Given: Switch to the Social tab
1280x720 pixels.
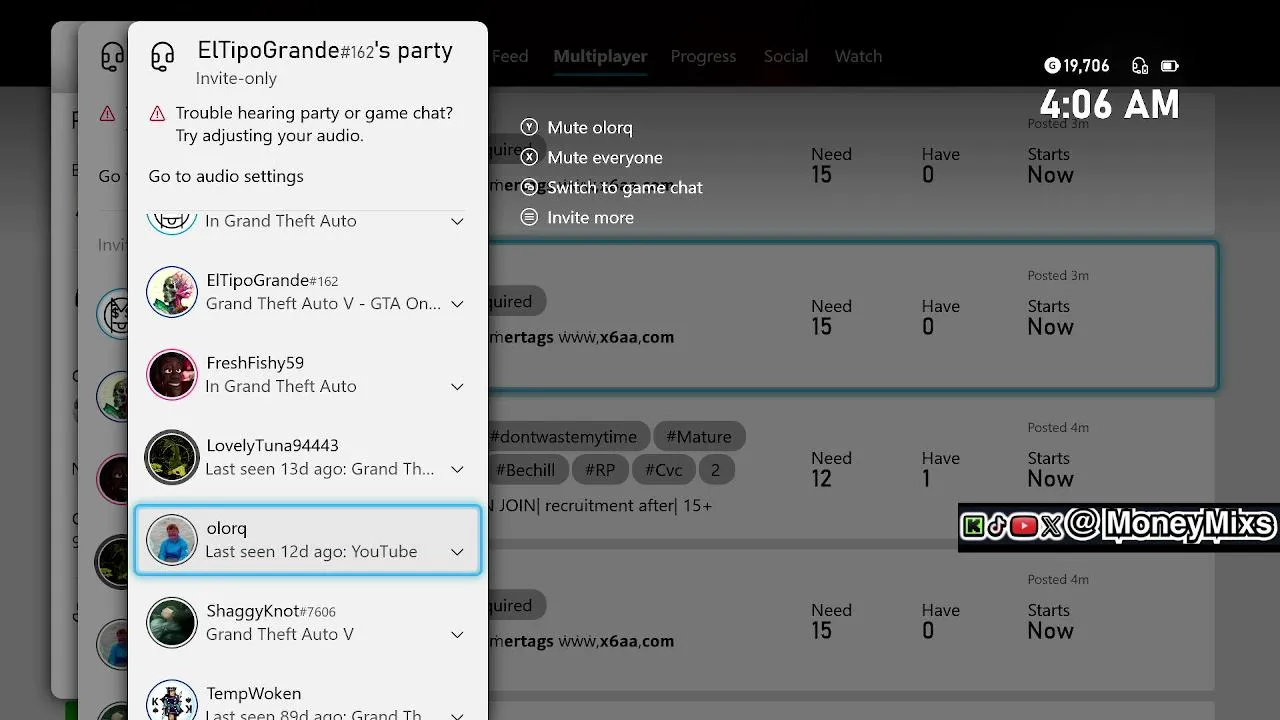Looking at the screenshot, I should [x=786, y=56].
